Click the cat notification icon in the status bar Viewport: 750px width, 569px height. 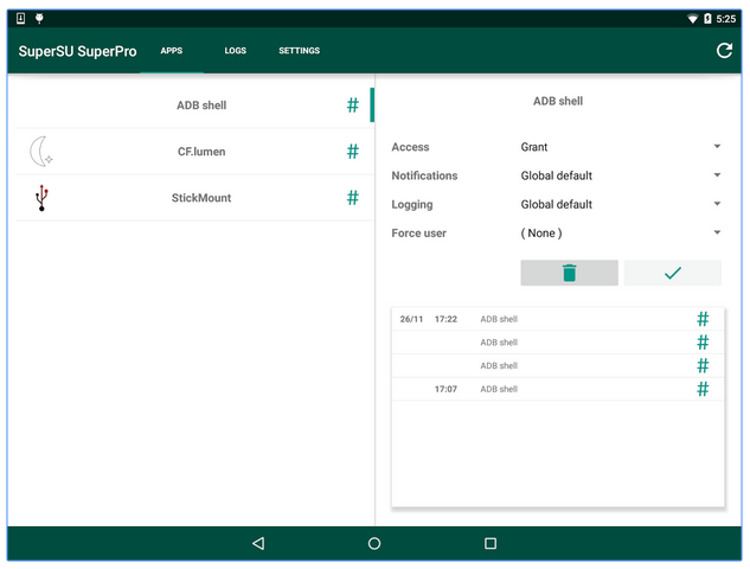coord(39,18)
